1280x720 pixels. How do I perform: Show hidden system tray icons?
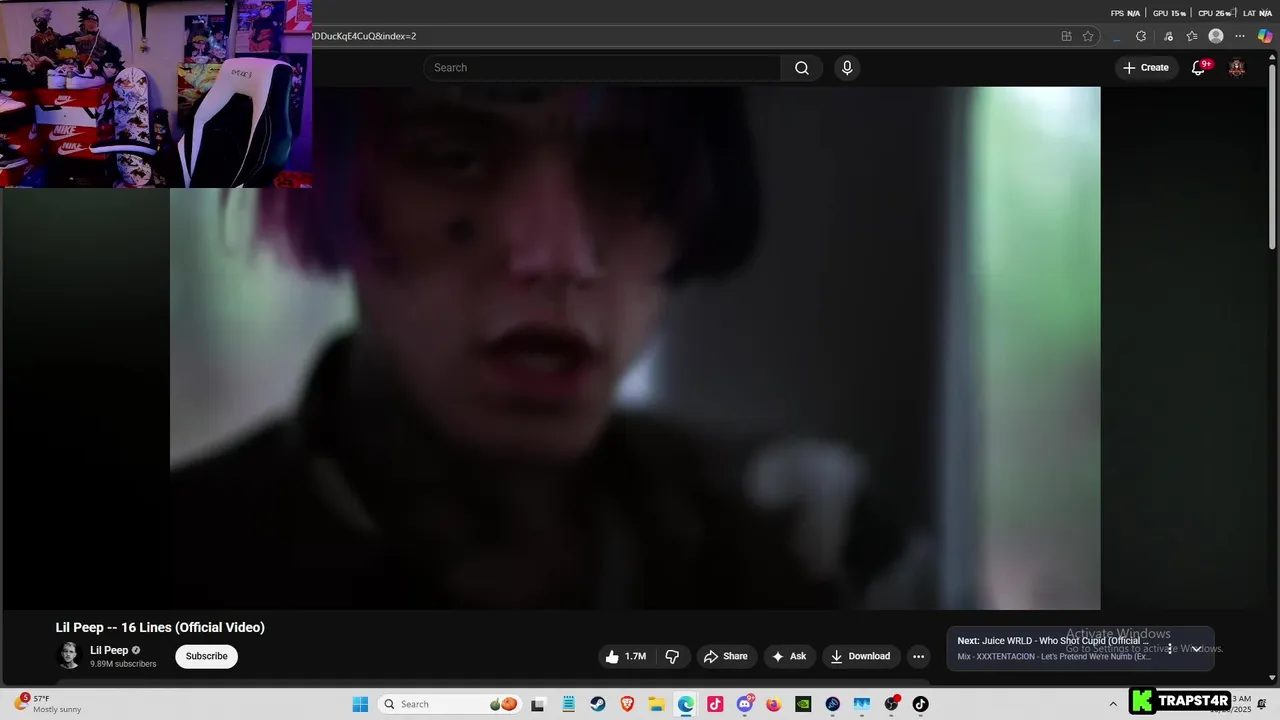coord(1113,704)
